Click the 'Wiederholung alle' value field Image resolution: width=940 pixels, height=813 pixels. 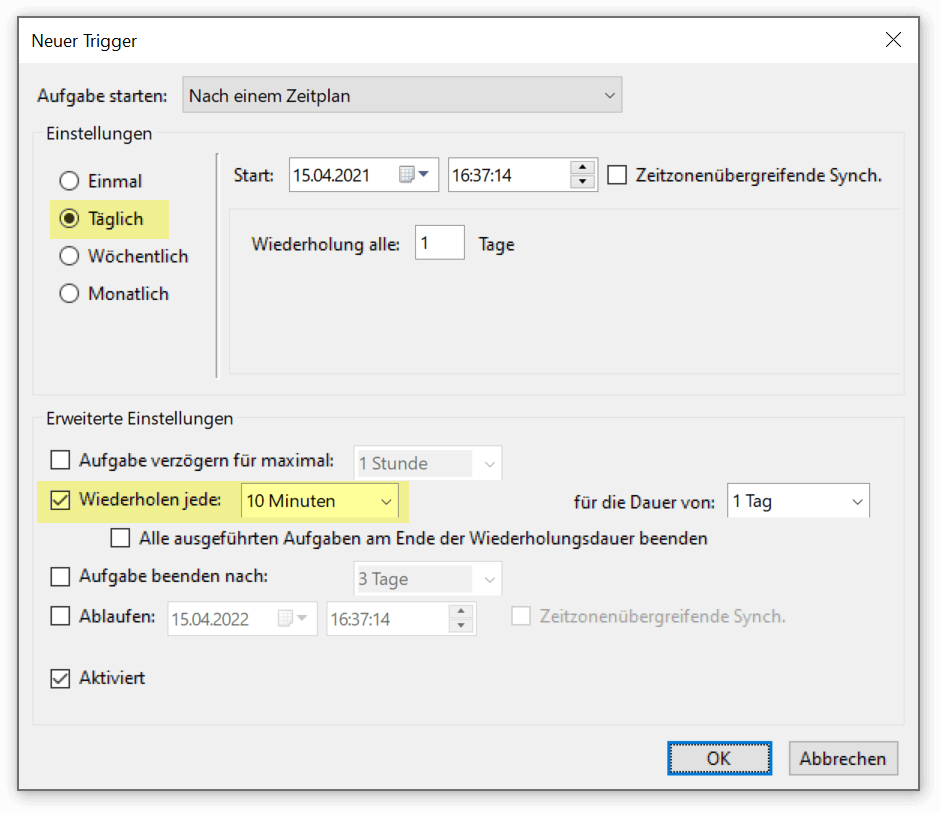click(439, 242)
